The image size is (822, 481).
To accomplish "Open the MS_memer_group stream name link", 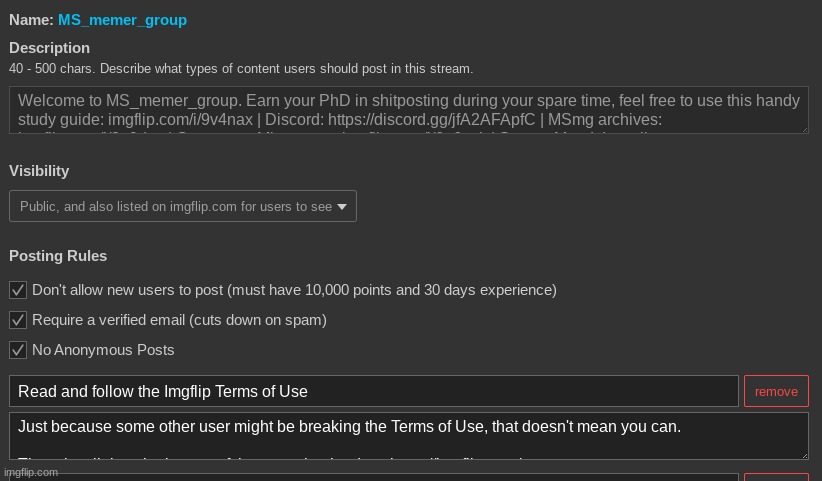I will click(122, 20).
